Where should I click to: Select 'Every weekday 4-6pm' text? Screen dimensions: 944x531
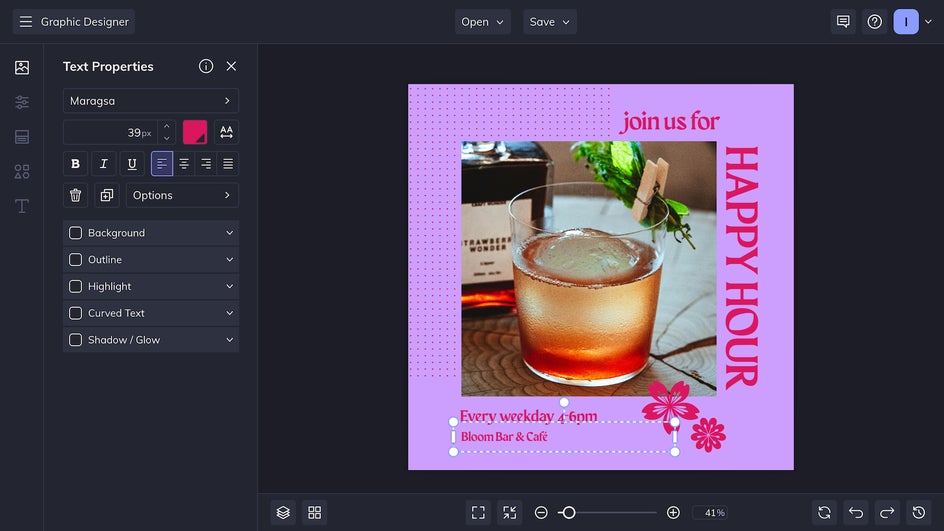point(528,416)
